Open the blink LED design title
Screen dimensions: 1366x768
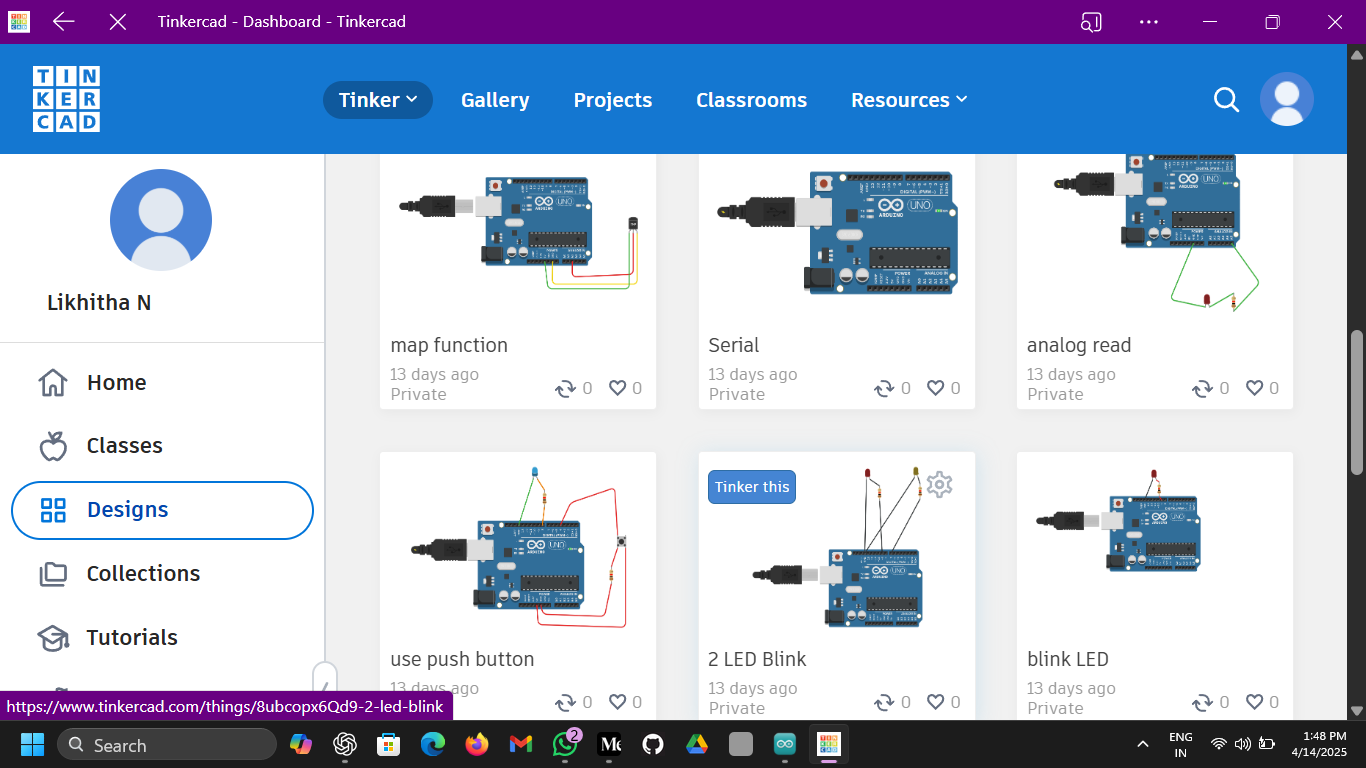[x=1068, y=659]
